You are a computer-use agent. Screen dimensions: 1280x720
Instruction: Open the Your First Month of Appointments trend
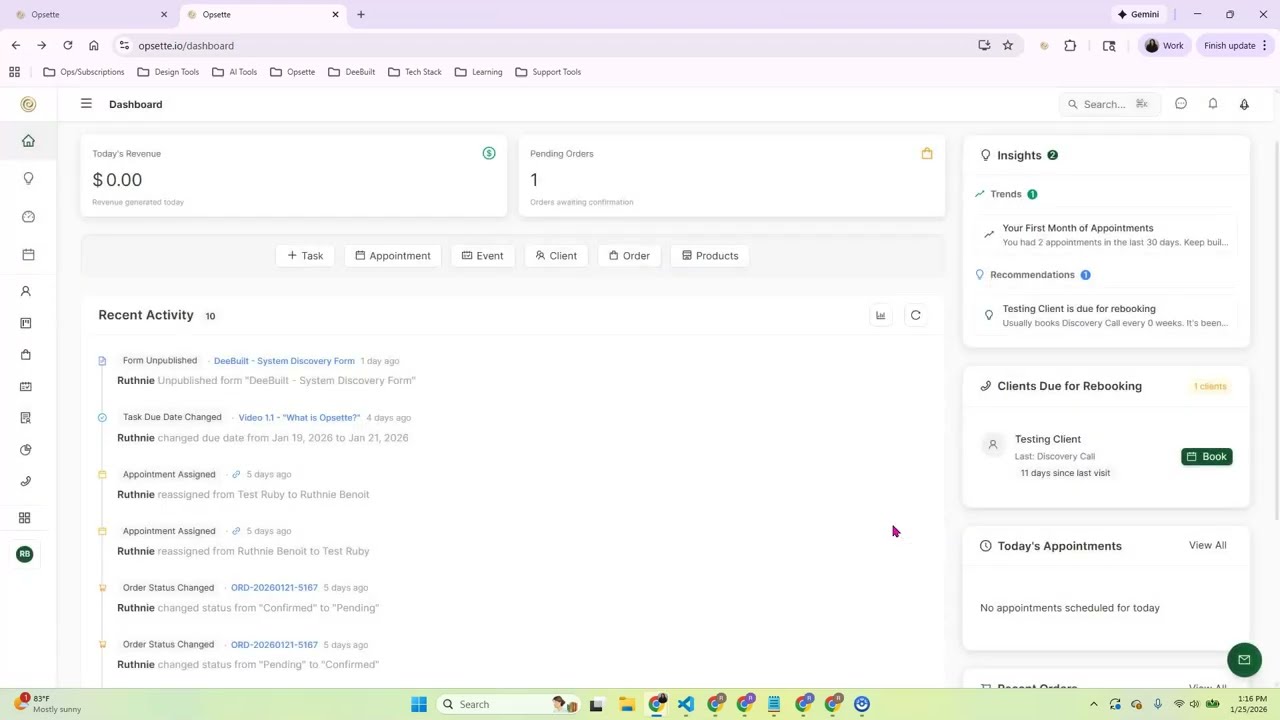(x=1105, y=235)
